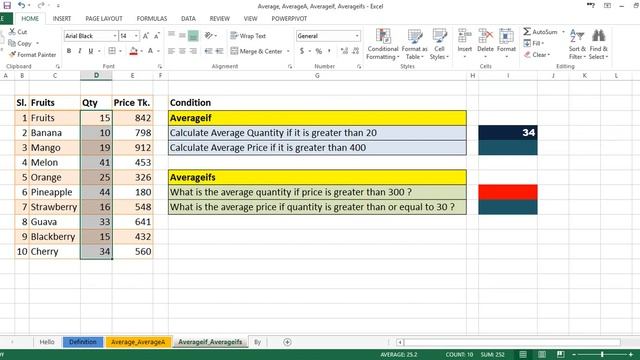Increase the indent

point(219,51)
